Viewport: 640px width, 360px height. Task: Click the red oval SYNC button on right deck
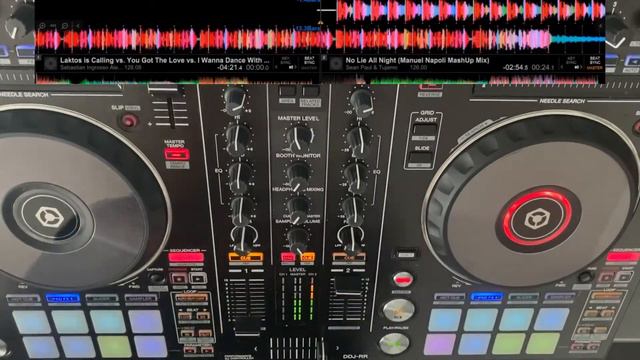click(x=403, y=280)
